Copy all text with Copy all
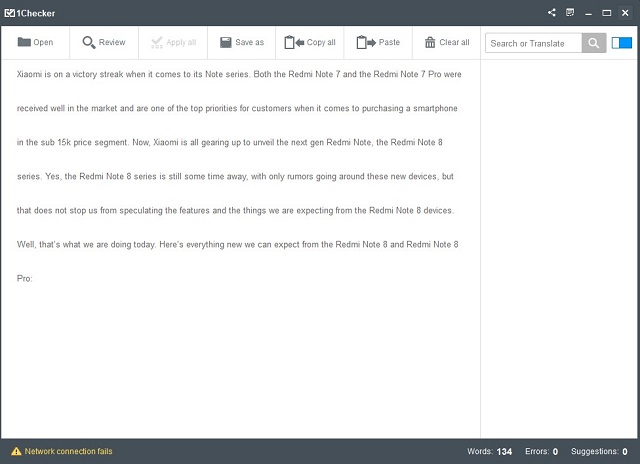The width and height of the screenshot is (640, 464). (x=310, y=42)
